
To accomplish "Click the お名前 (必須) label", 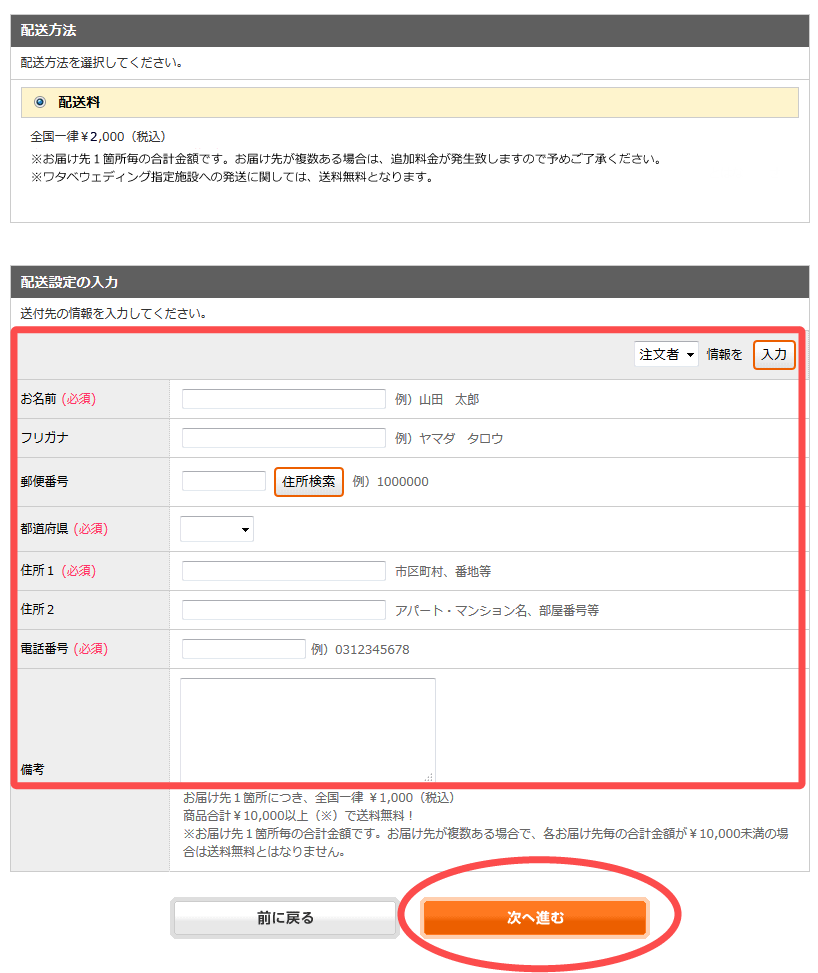I will coord(58,398).
